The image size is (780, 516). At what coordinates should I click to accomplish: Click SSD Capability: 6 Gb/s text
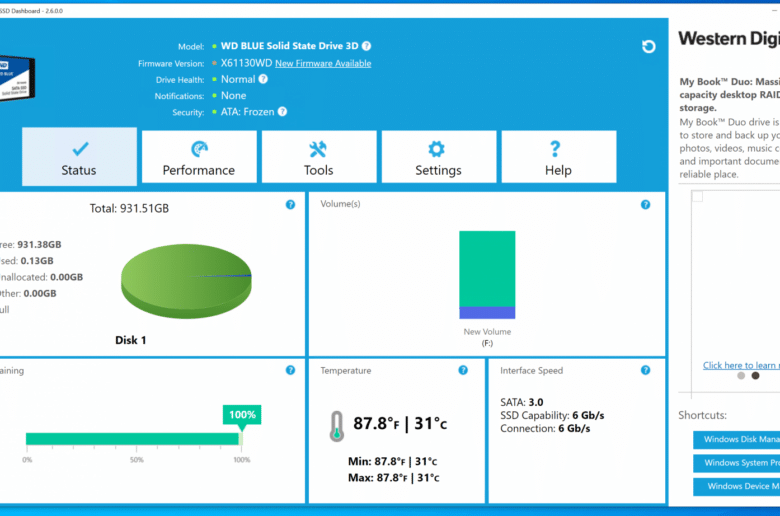pyautogui.click(x=552, y=415)
